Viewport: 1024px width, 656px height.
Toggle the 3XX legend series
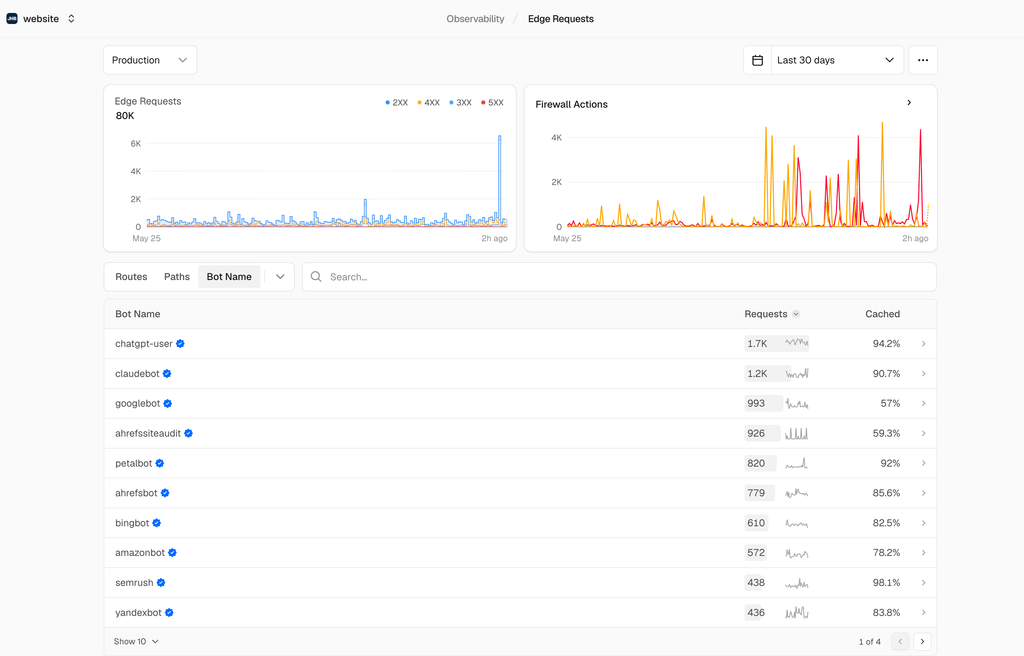(x=460, y=103)
